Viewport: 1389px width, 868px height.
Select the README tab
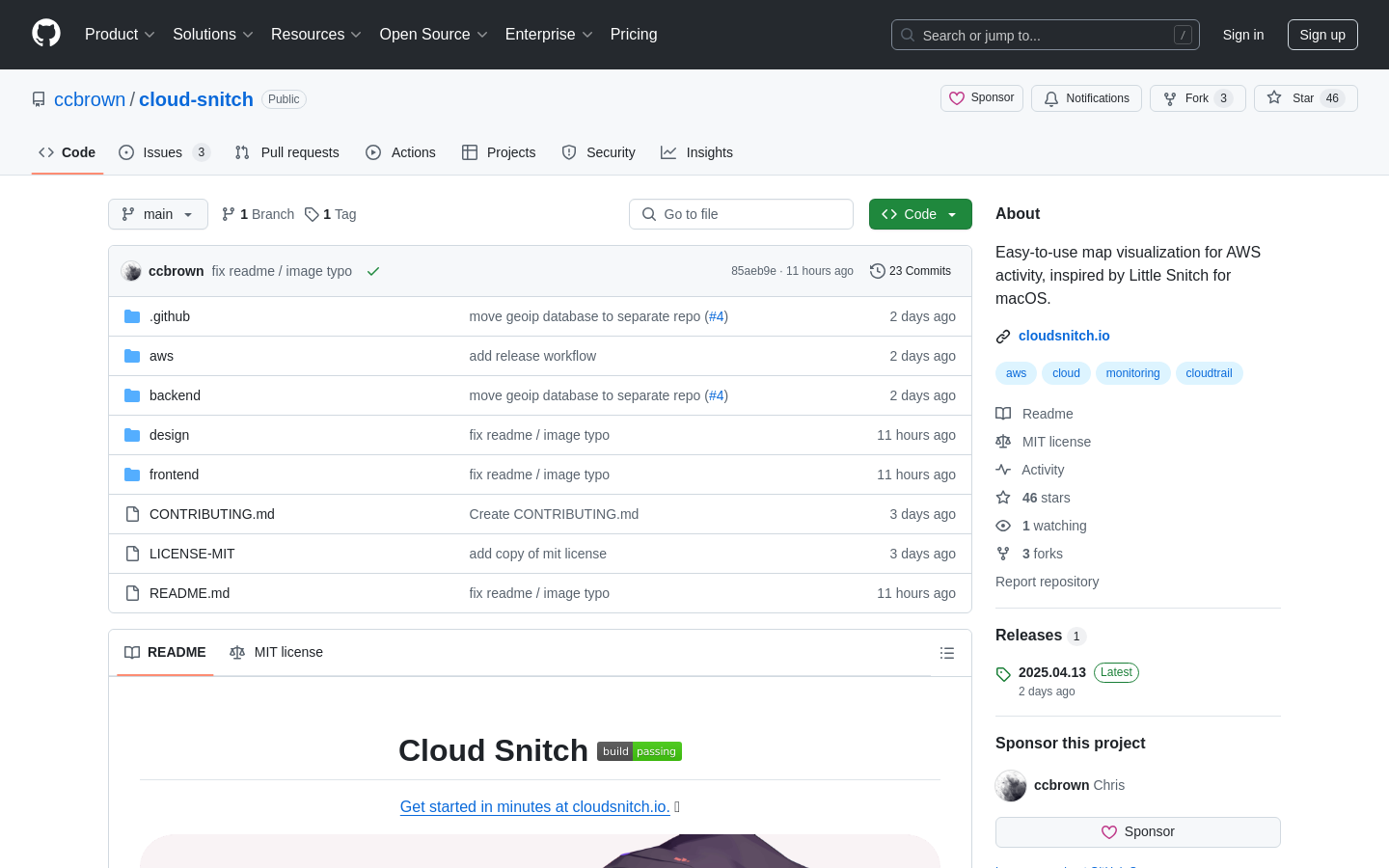click(x=165, y=652)
